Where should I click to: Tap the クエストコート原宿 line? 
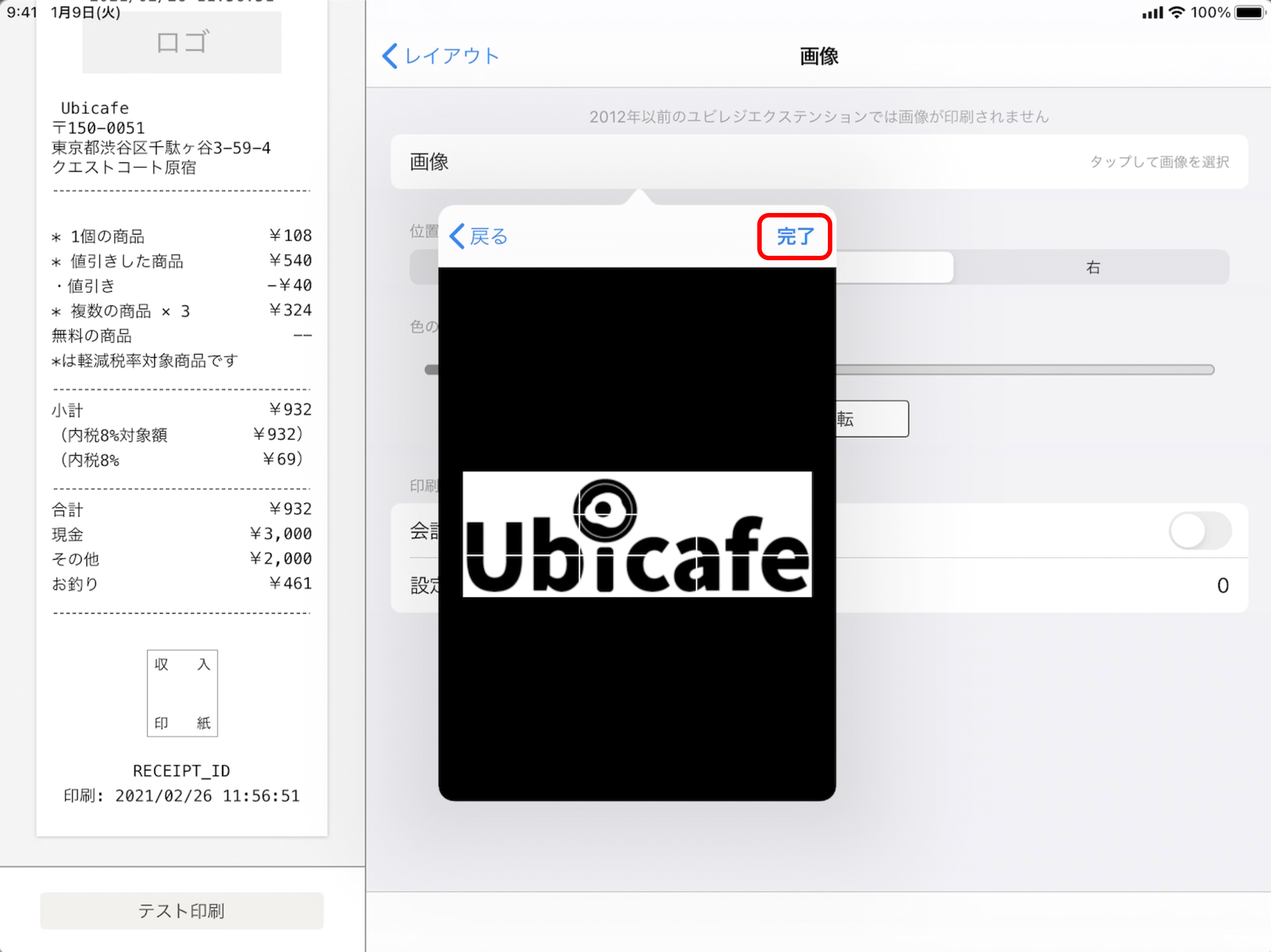pyautogui.click(x=124, y=167)
